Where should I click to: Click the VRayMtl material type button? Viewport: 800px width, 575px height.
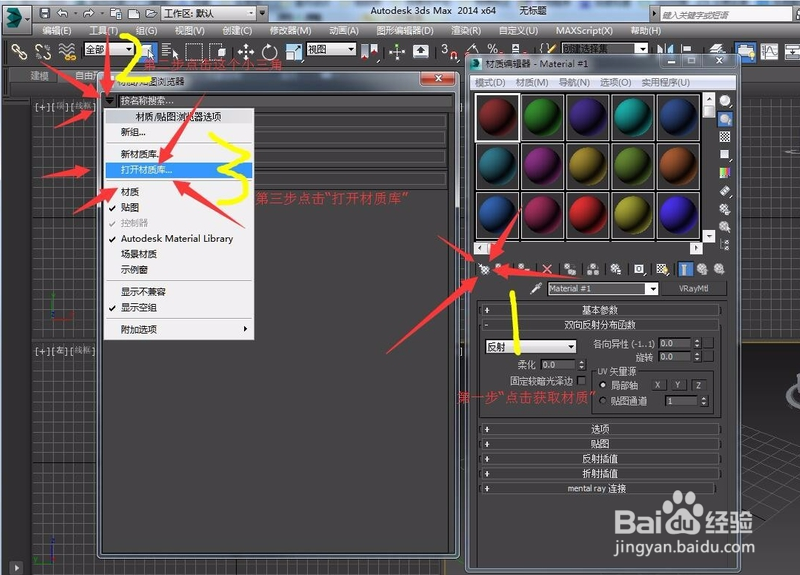[x=694, y=289]
